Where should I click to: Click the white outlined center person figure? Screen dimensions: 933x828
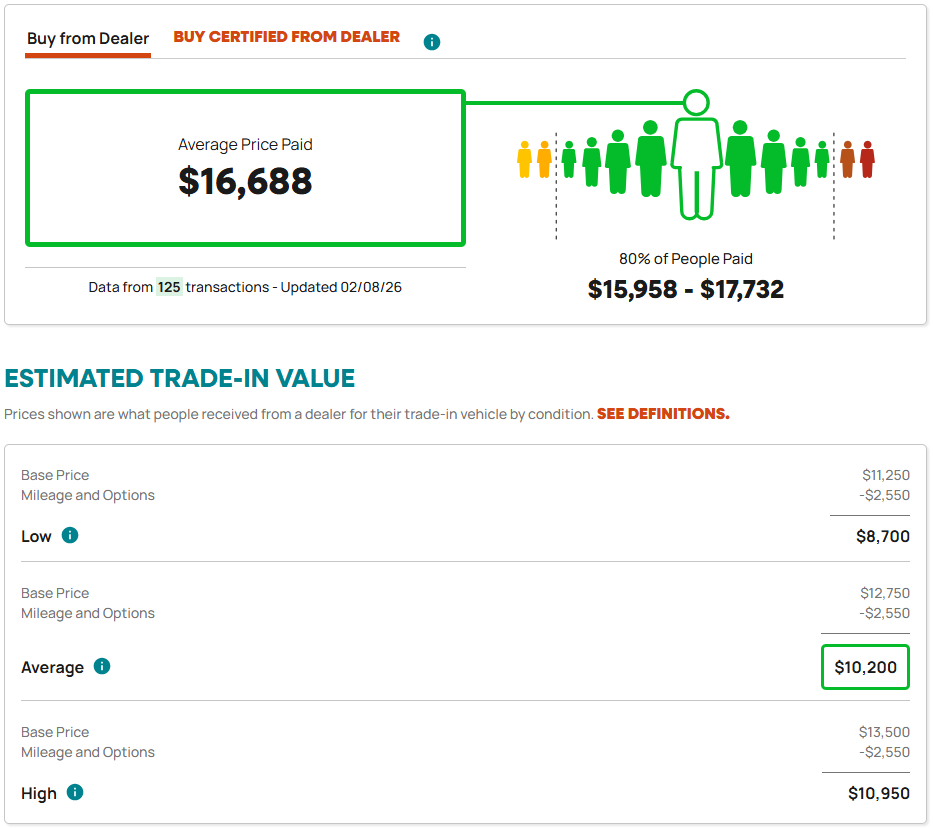[696, 165]
